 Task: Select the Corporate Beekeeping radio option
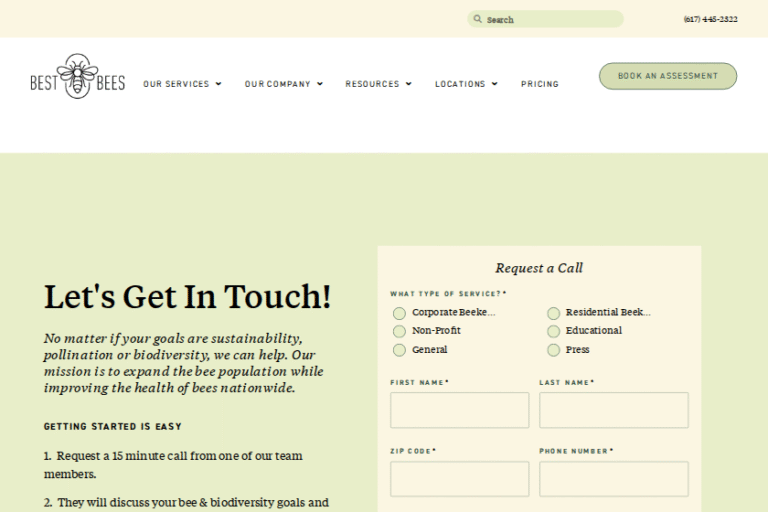(400, 313)
